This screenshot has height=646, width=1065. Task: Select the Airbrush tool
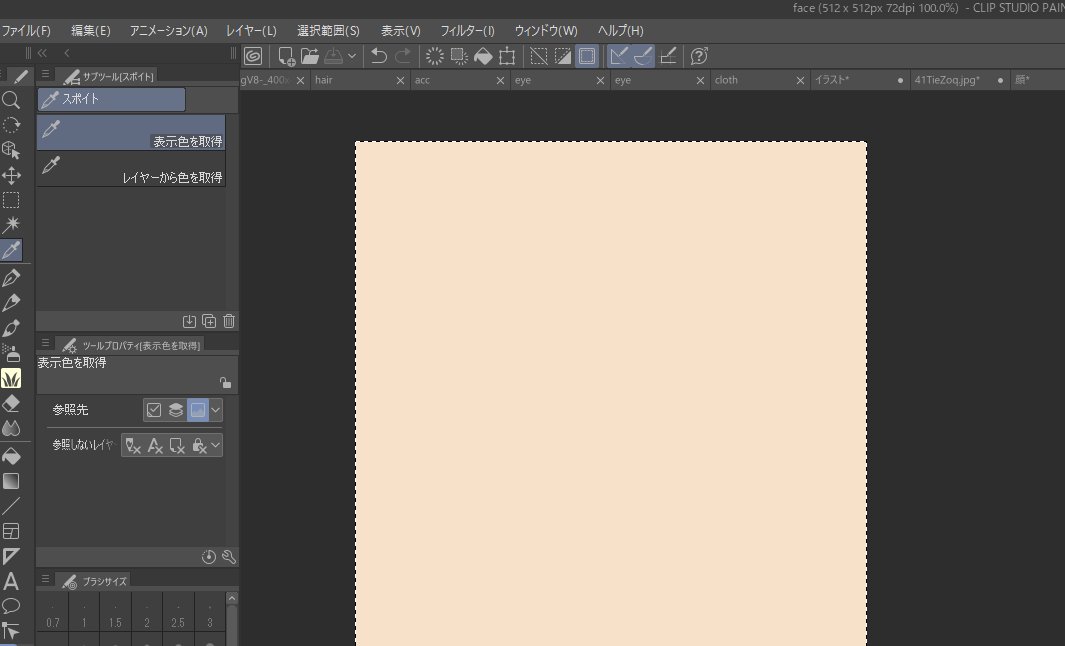click(11, 353)
